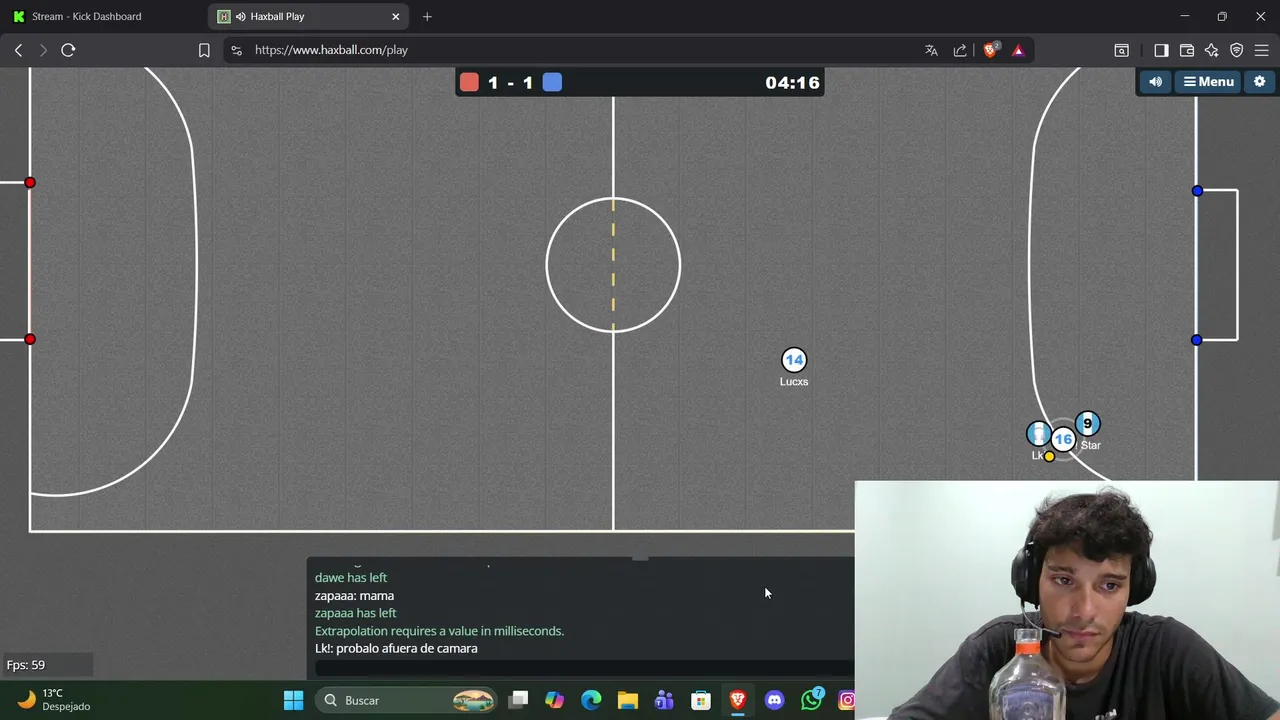
Task: Click Brave browser taskbar icon
Action: pos(737,700)
